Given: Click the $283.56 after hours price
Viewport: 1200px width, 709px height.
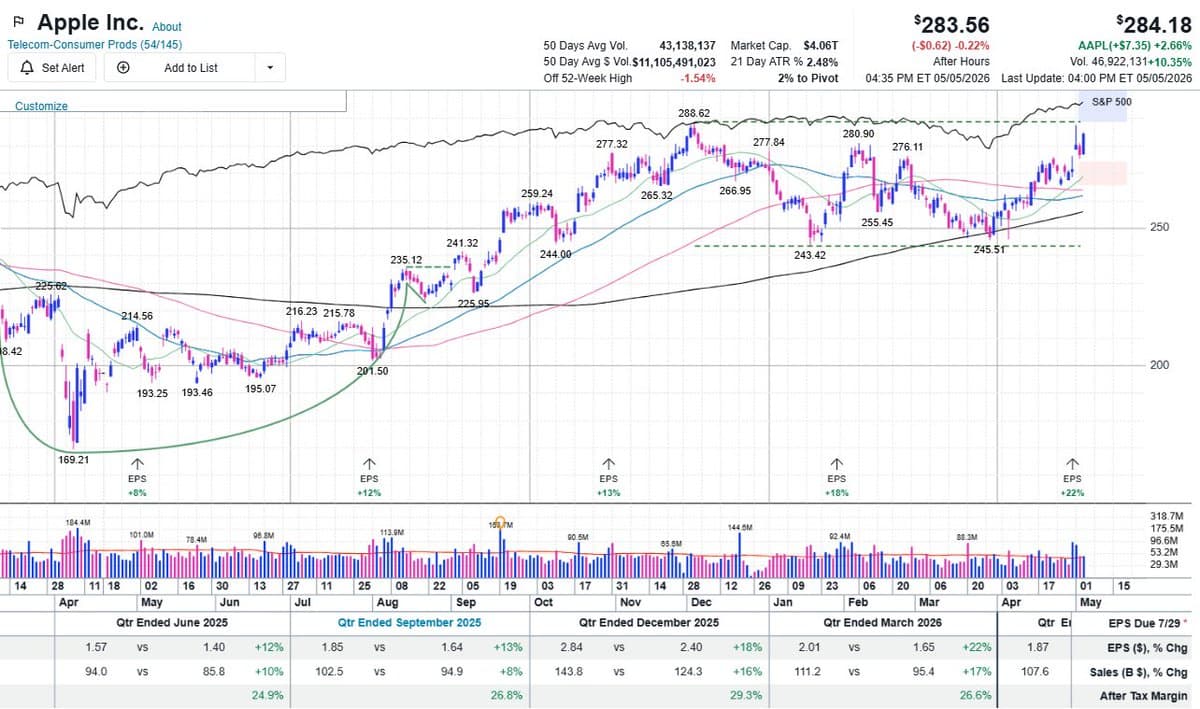Looking at the screenshot, I should coord(951,24).
